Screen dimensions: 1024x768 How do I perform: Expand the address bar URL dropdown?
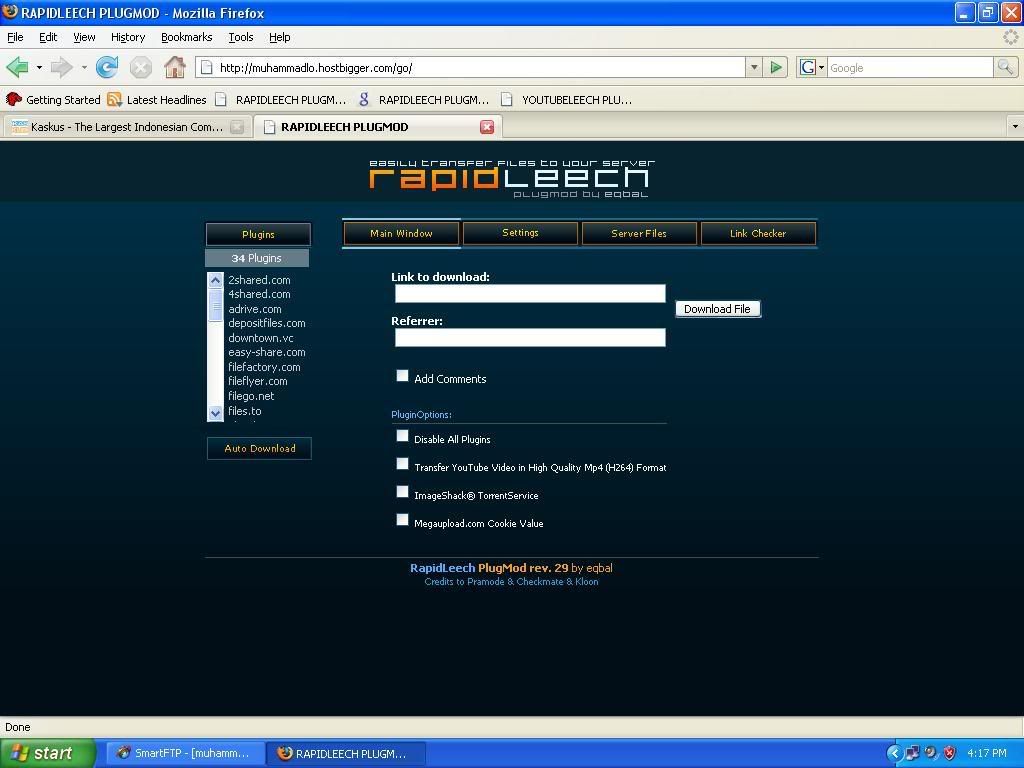click(x=754, y=67)
